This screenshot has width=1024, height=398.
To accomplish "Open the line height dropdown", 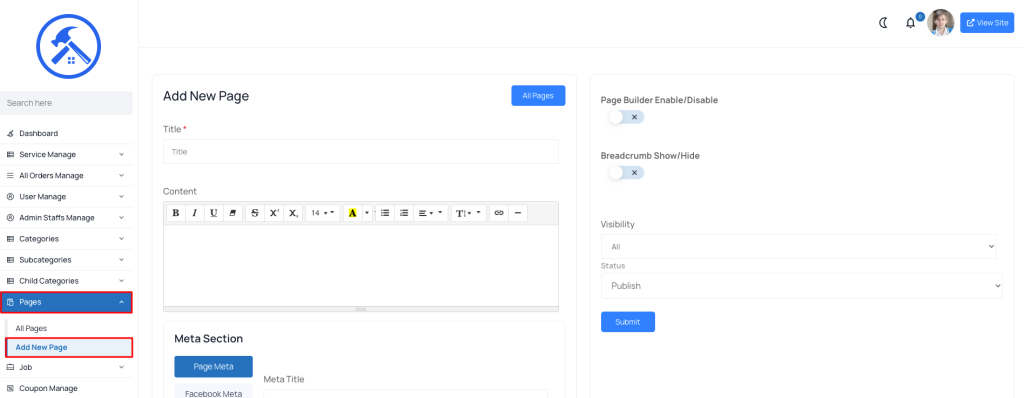I will point(469,213).
